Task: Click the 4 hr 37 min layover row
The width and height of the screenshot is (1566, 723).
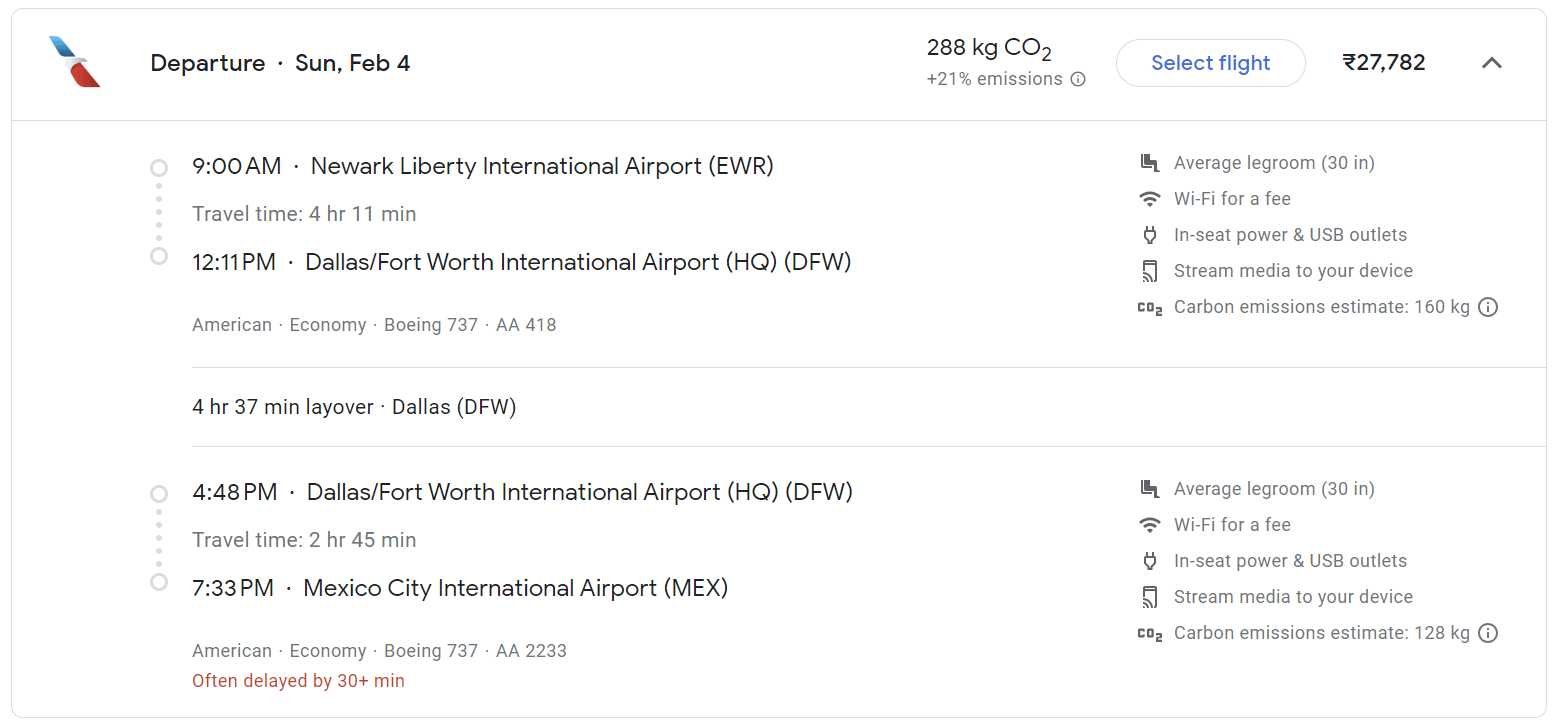Action: click(354, 407)
